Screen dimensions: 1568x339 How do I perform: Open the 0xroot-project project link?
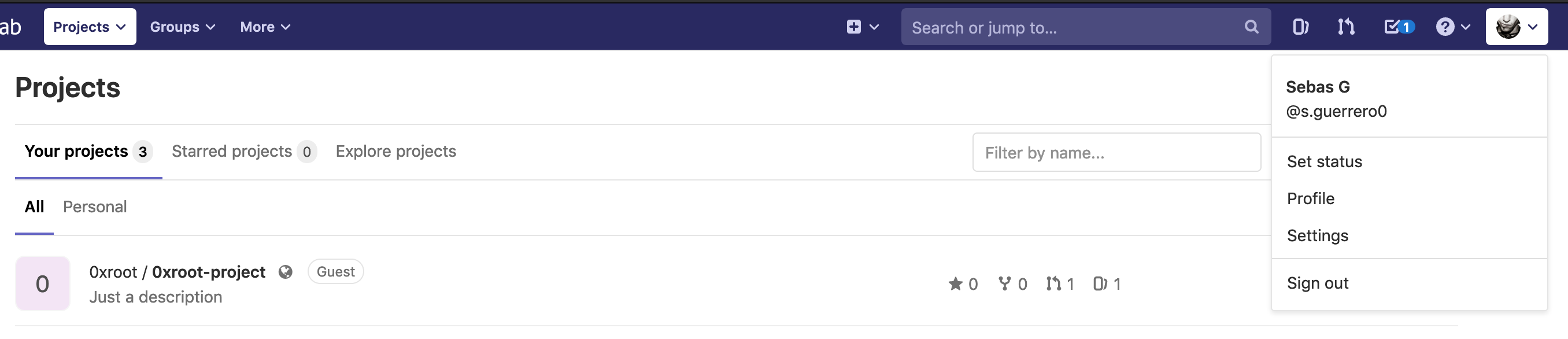208,272
